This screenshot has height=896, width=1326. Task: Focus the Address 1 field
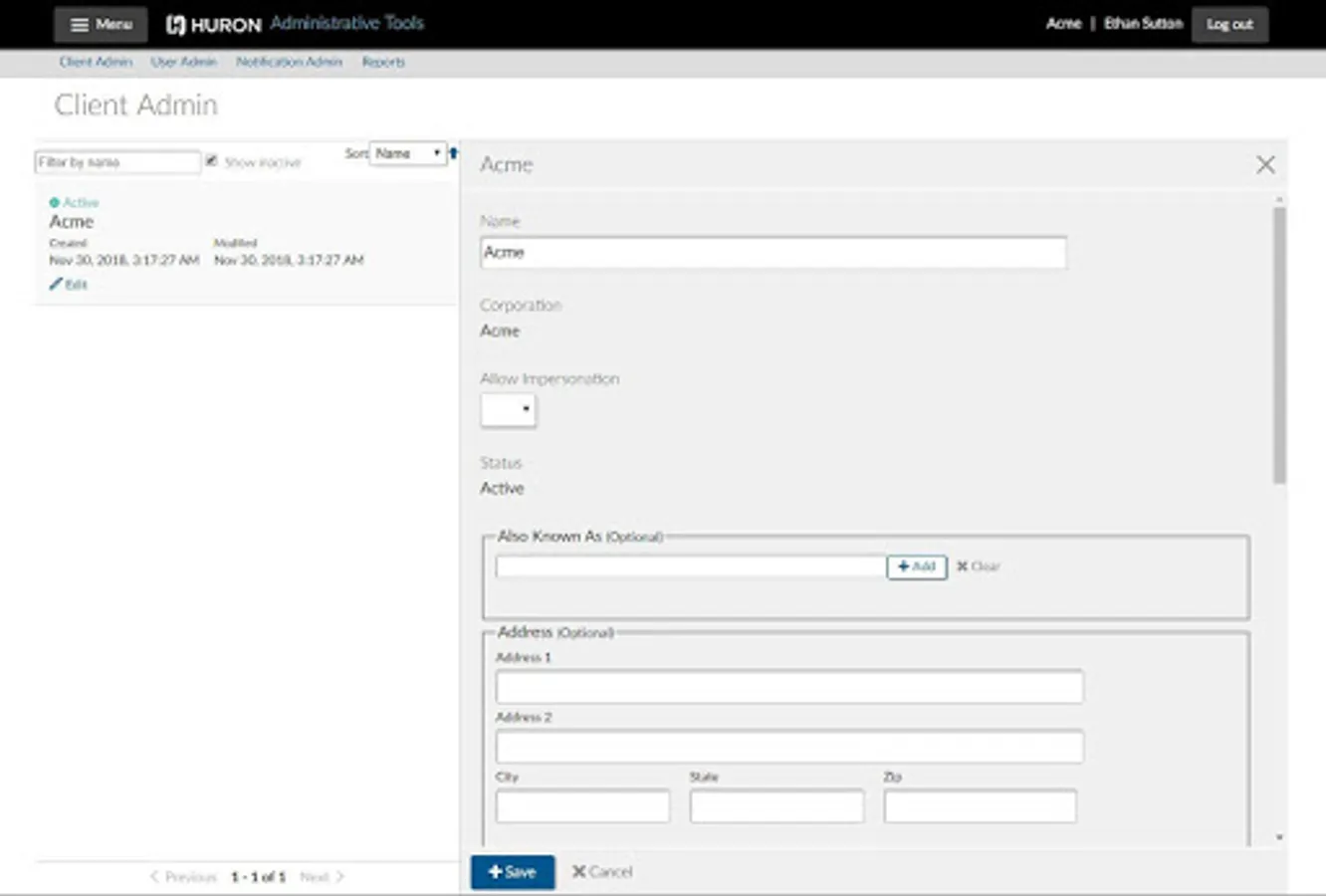789,687
